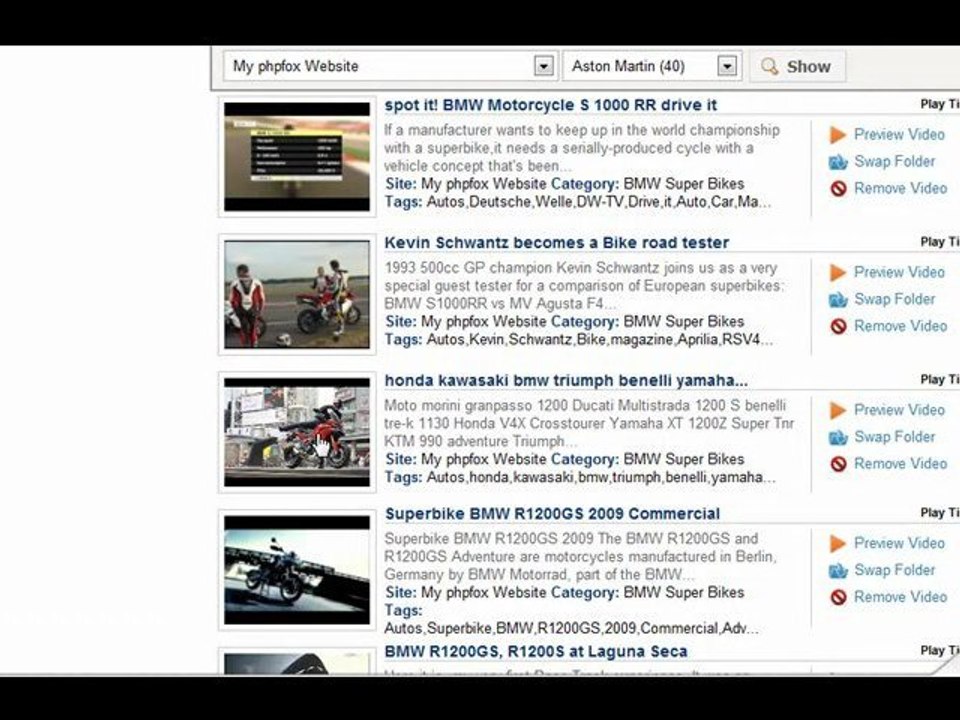Click Swap Folder for Superbike BMW R1200GS Commercial

[894, 571]
